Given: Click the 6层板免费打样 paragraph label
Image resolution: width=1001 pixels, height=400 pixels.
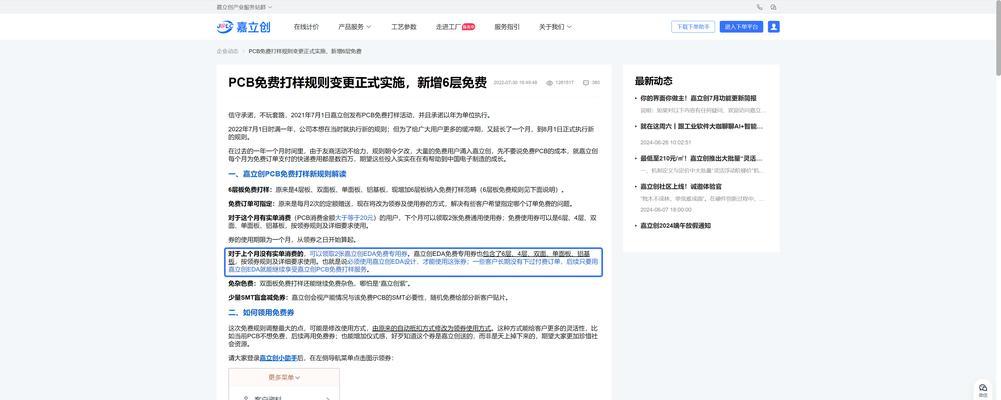Looking at the screenshot, I should coord(250,190).
